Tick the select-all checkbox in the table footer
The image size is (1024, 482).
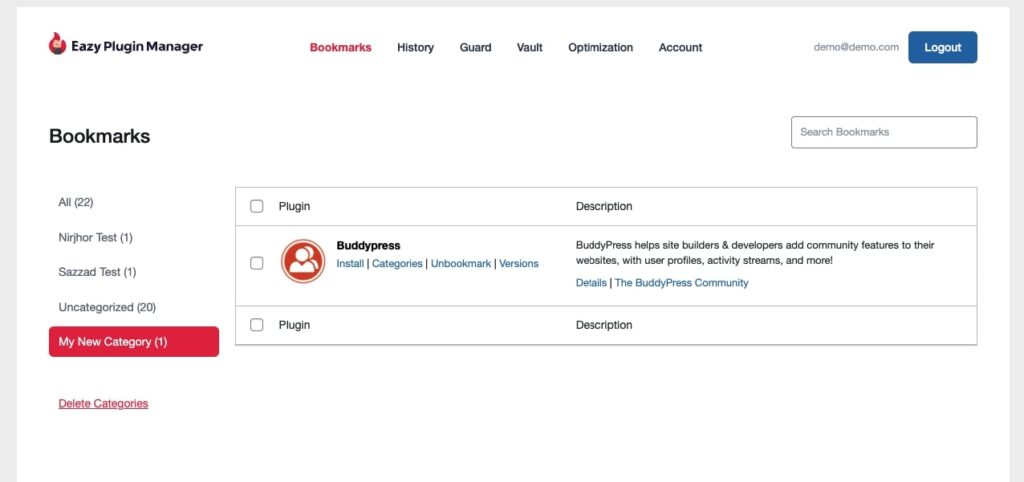coord(257,325)
